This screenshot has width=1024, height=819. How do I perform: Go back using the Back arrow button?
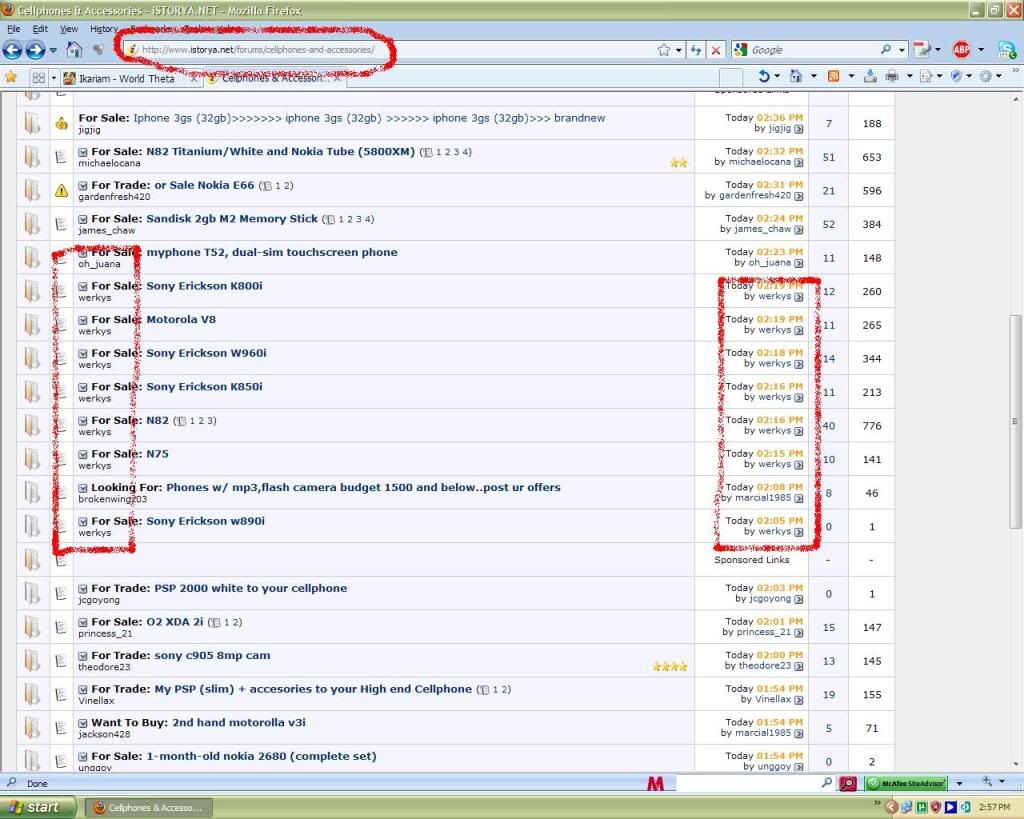click(x=12, y=50)
